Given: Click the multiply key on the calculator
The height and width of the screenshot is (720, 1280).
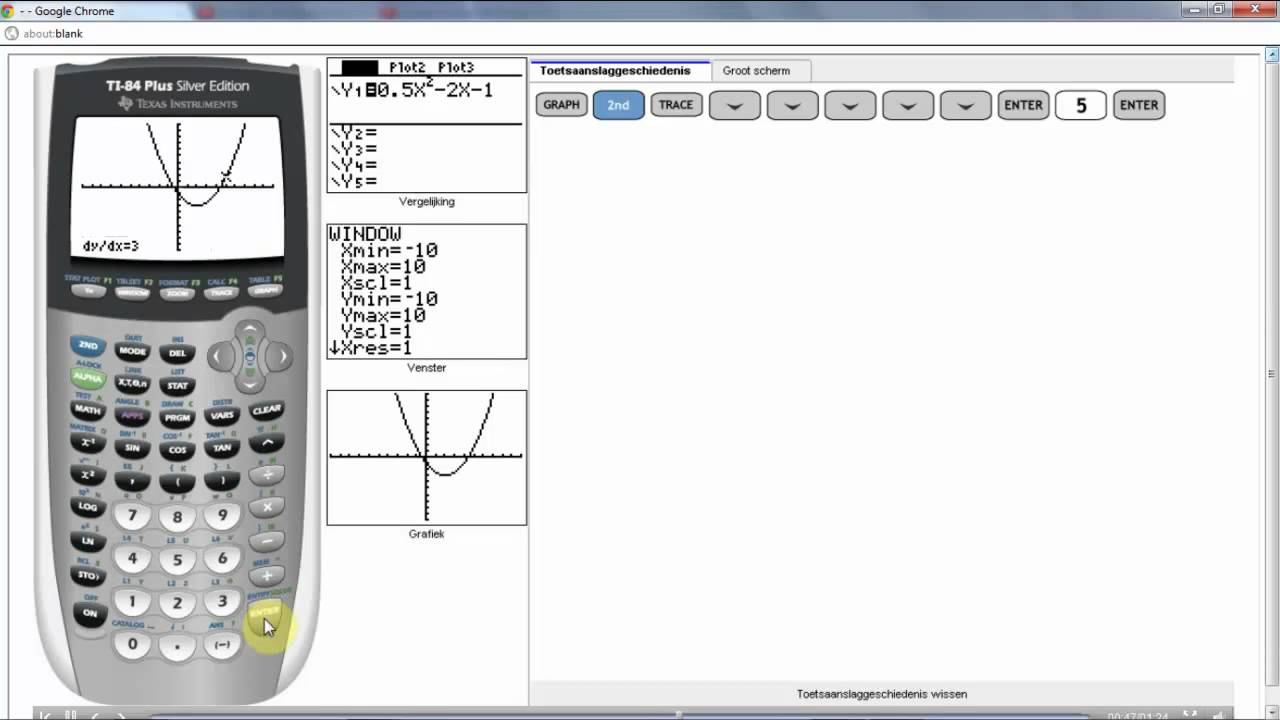Looking at the screenshot, I should 267,507.
